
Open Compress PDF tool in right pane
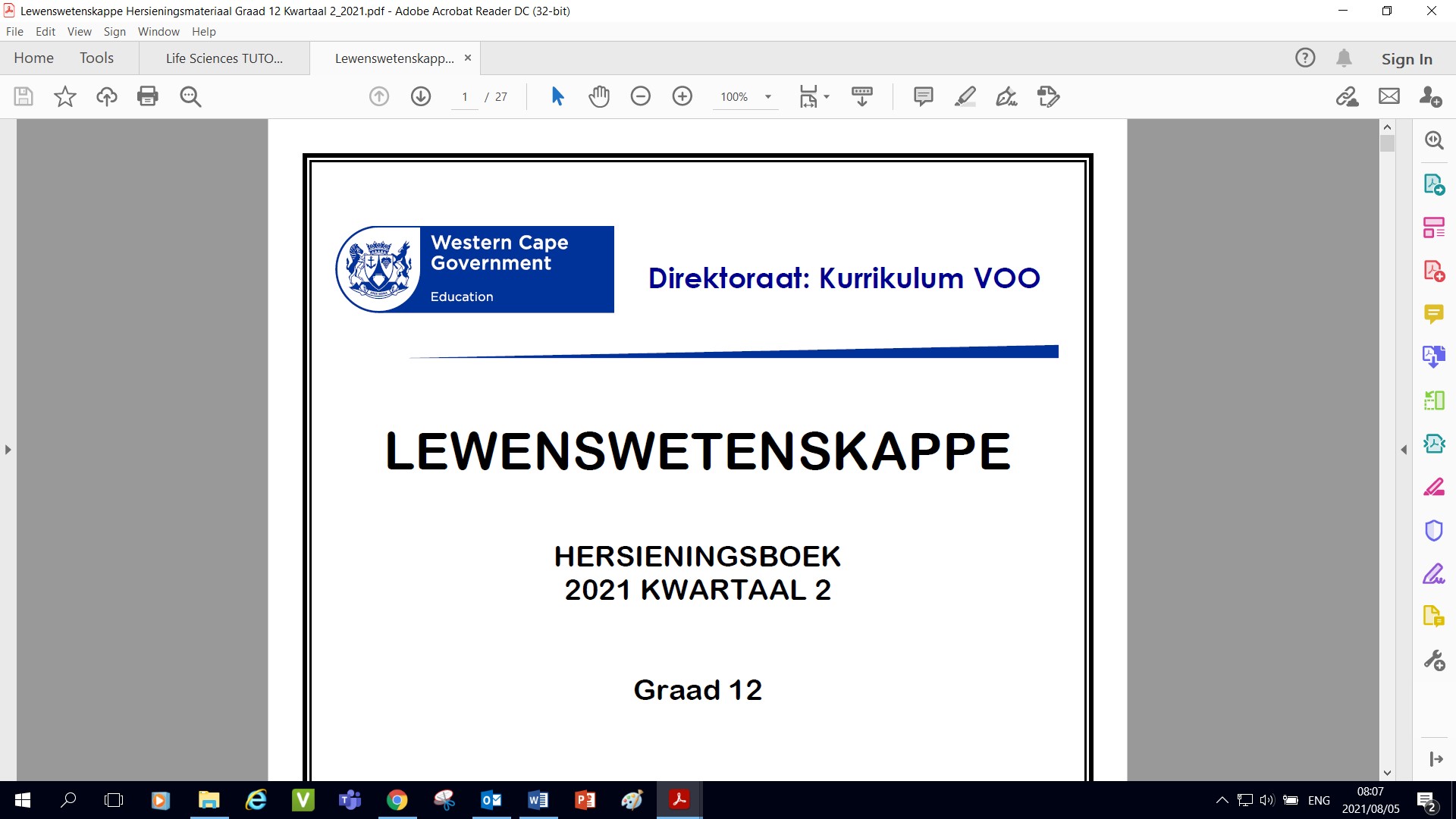tap(1434, 443)
